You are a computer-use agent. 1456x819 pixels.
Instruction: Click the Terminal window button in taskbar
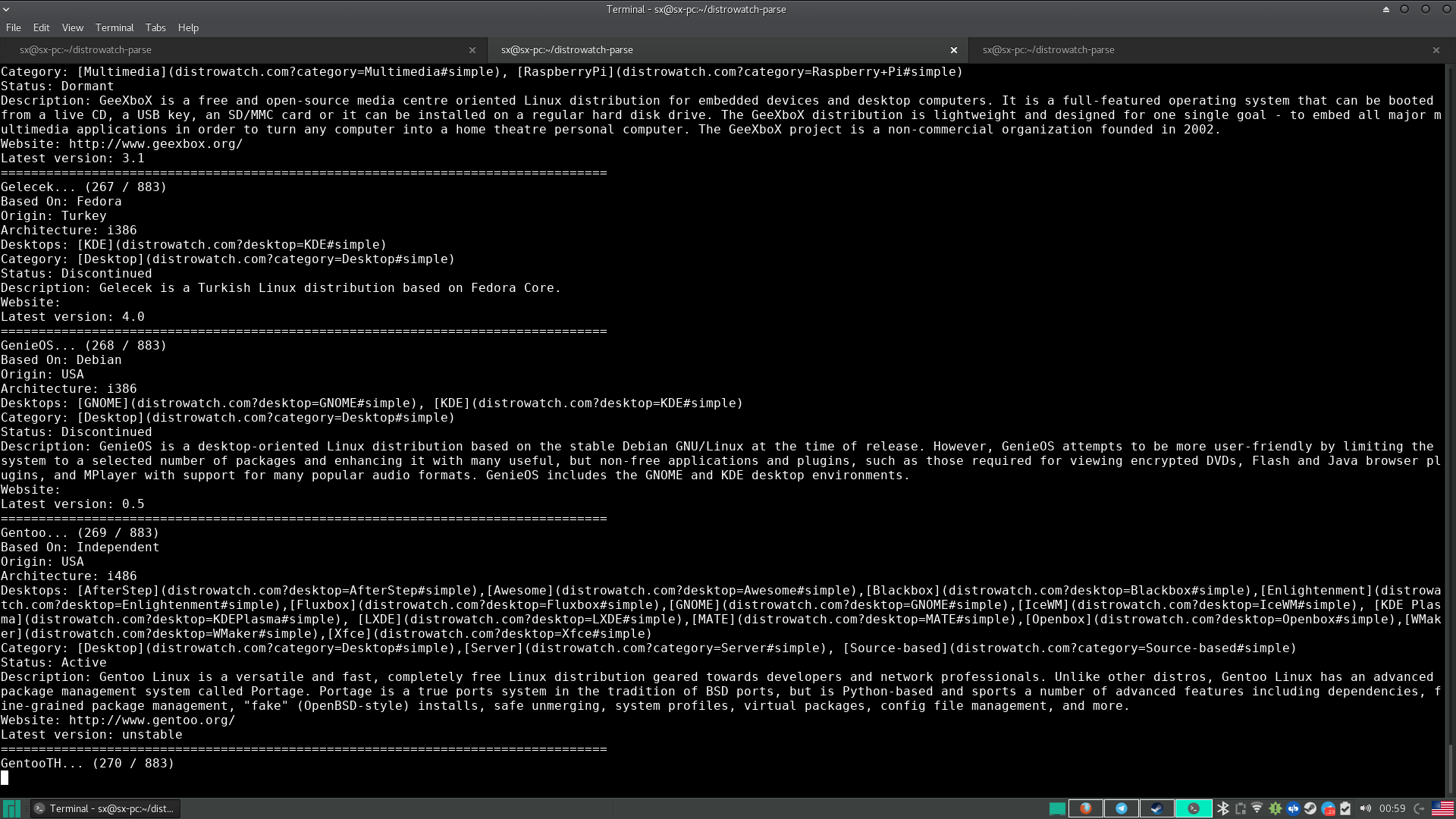click(105, 808)
